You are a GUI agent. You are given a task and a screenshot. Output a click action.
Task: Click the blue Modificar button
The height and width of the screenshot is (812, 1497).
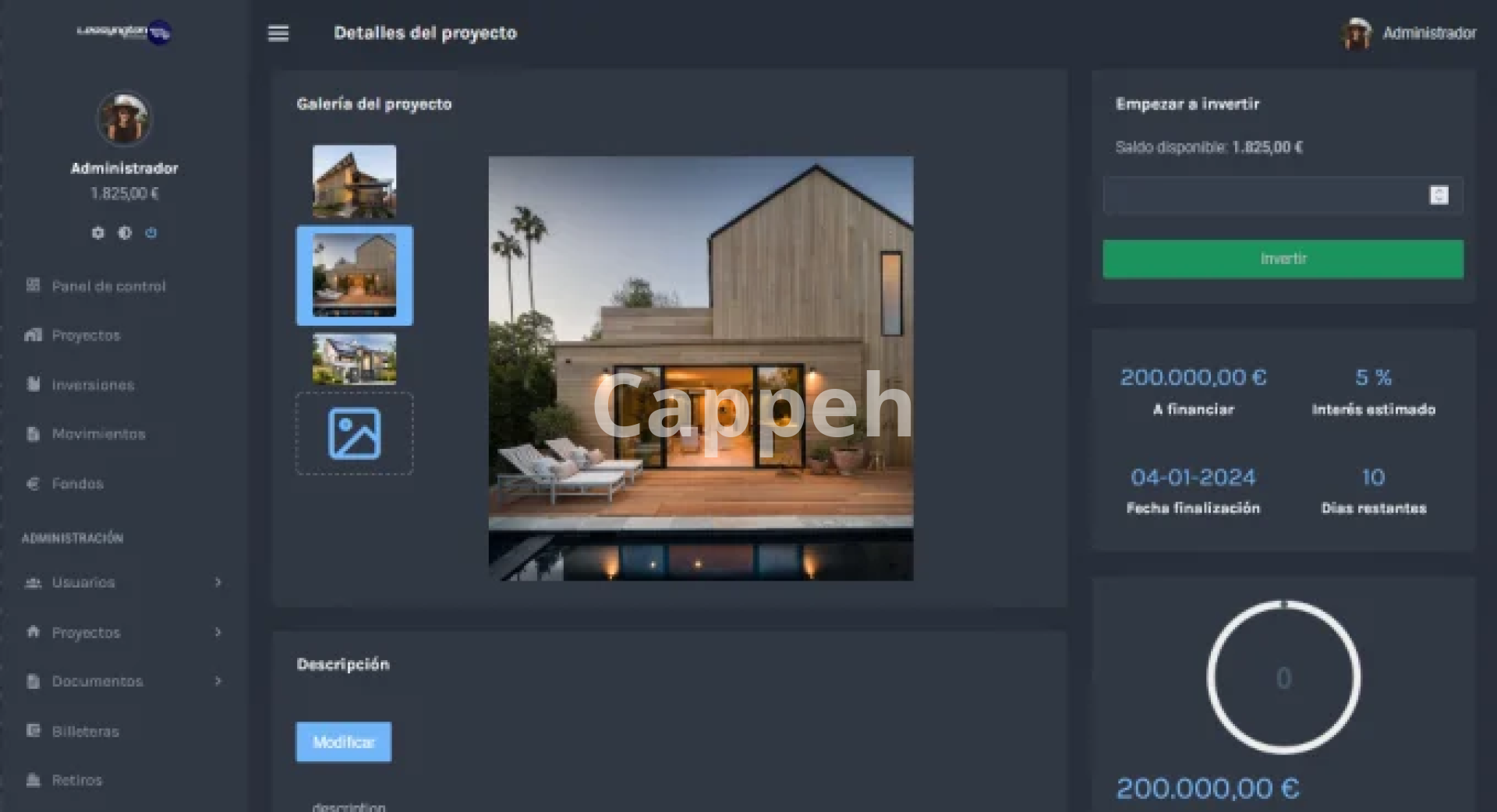[x=343, y=742]
